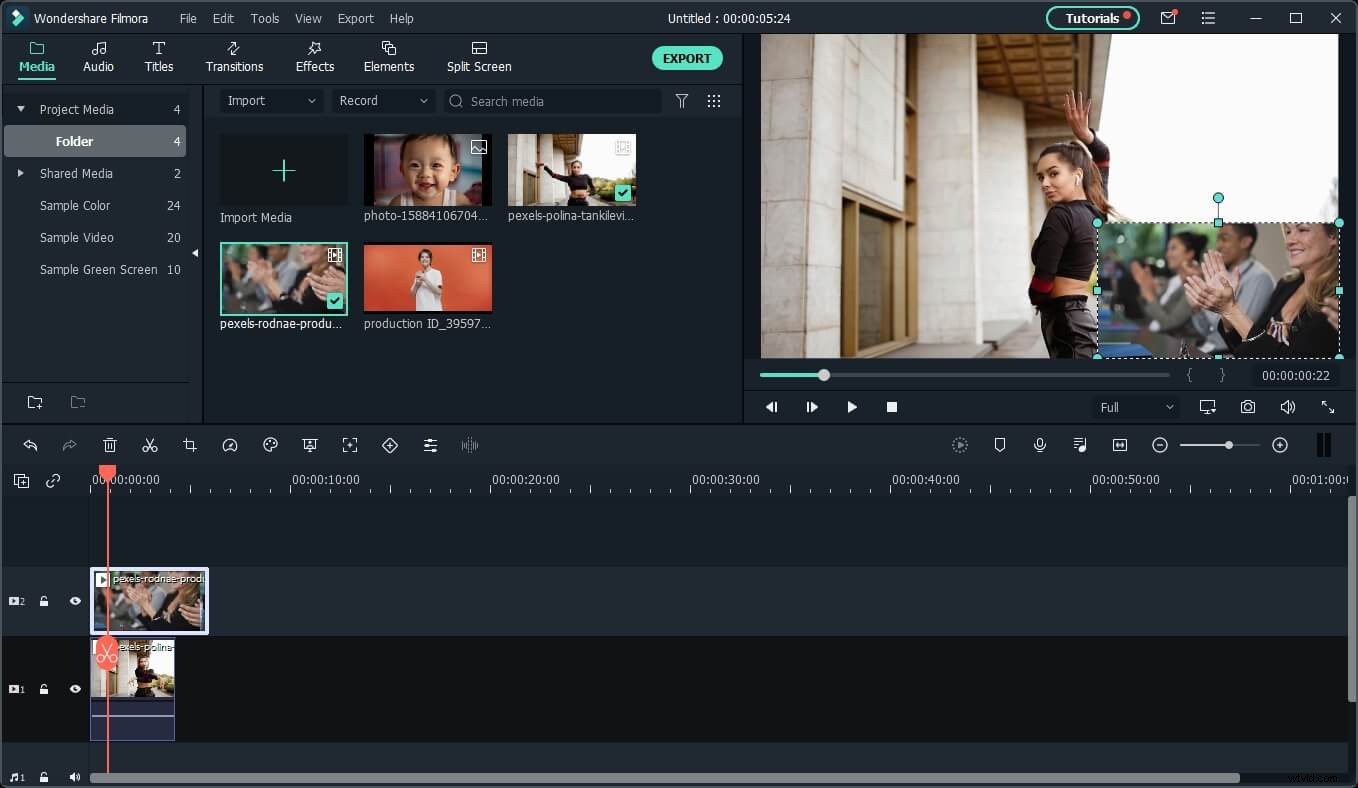Switch to the Transitions tab
Viewport: 1358px width, 788px height.
coord(234,56)
